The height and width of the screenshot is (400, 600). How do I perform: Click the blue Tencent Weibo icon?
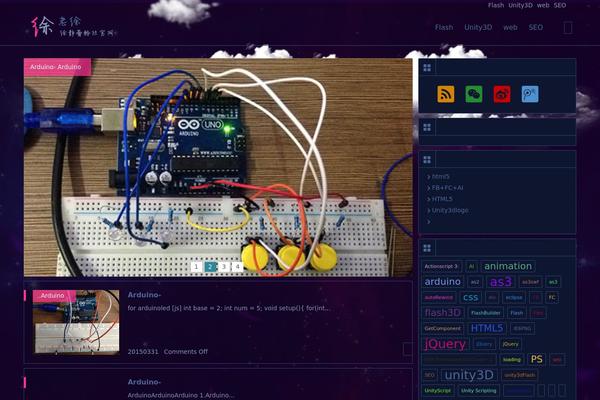(x=530, y=94)
